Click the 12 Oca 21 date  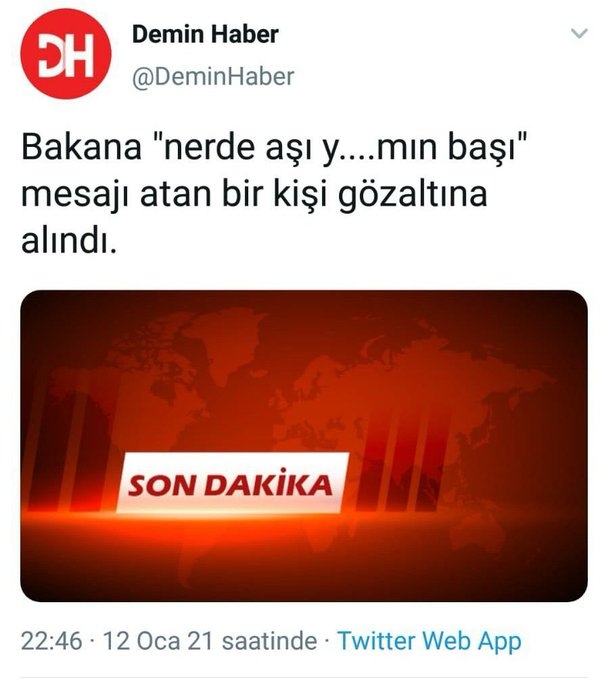click(x=158, y=641)
